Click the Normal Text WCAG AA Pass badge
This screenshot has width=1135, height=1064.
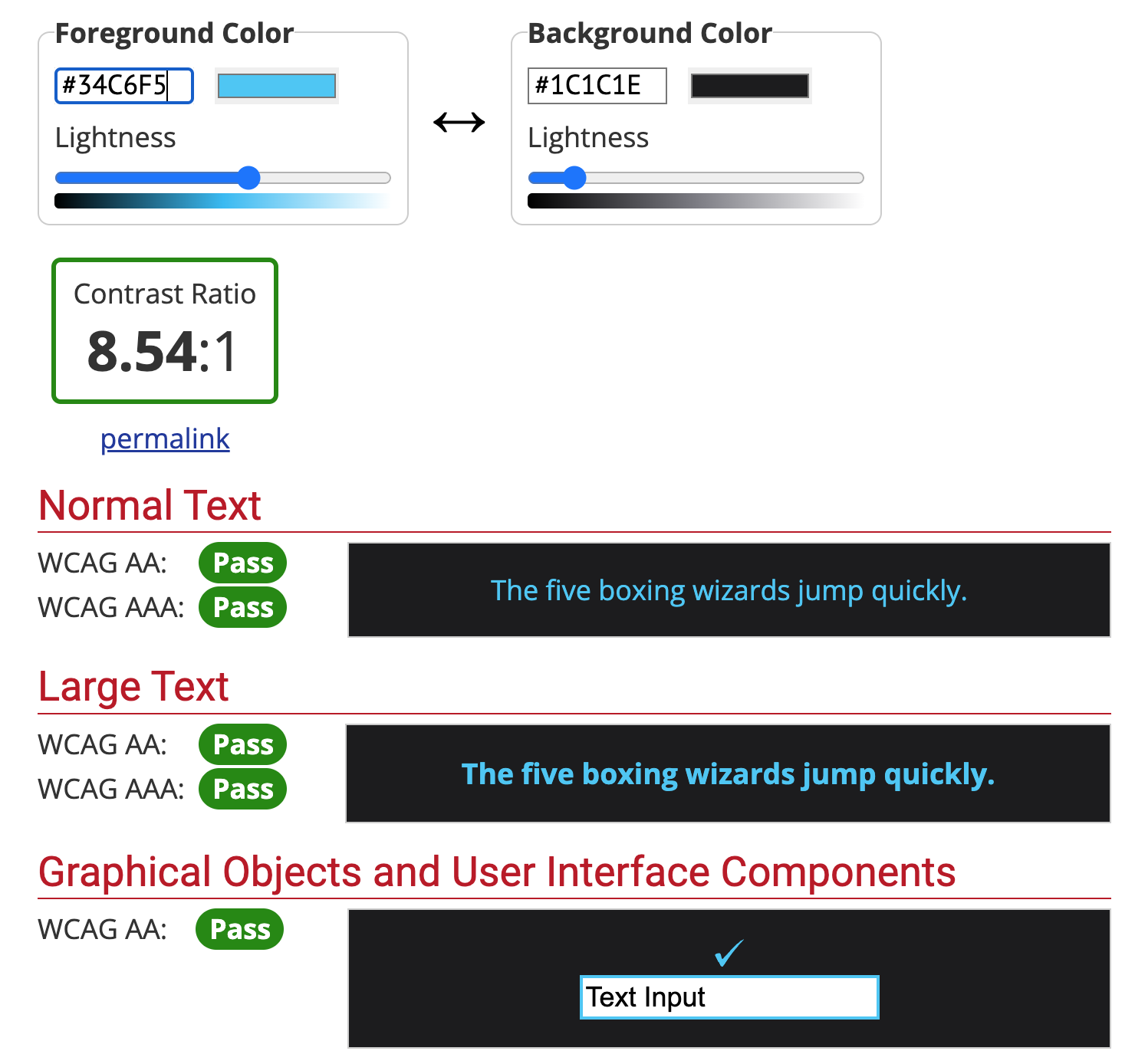242,563
